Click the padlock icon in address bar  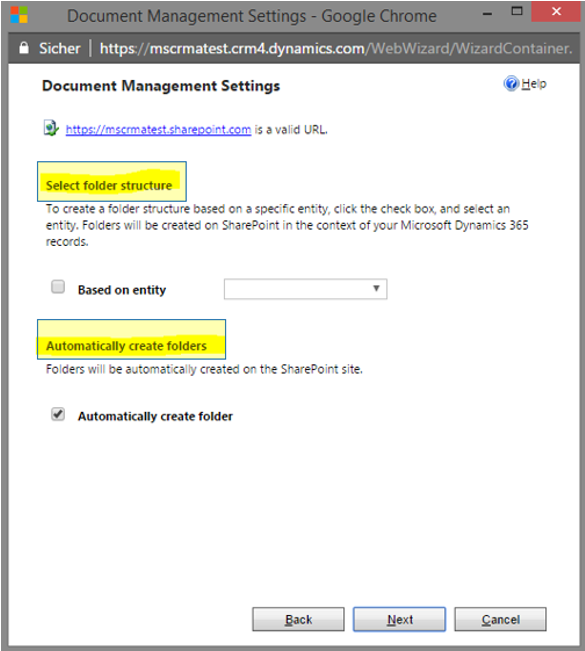tap(24, 48)
